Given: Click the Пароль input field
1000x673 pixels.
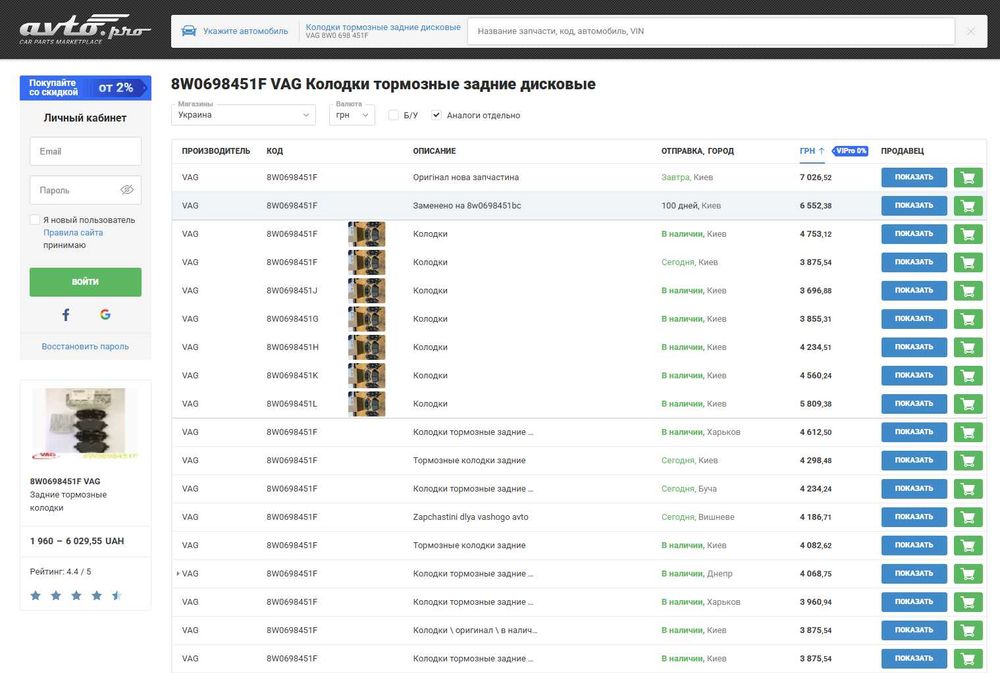Looking at the screenshot, I should click(85, 190).
